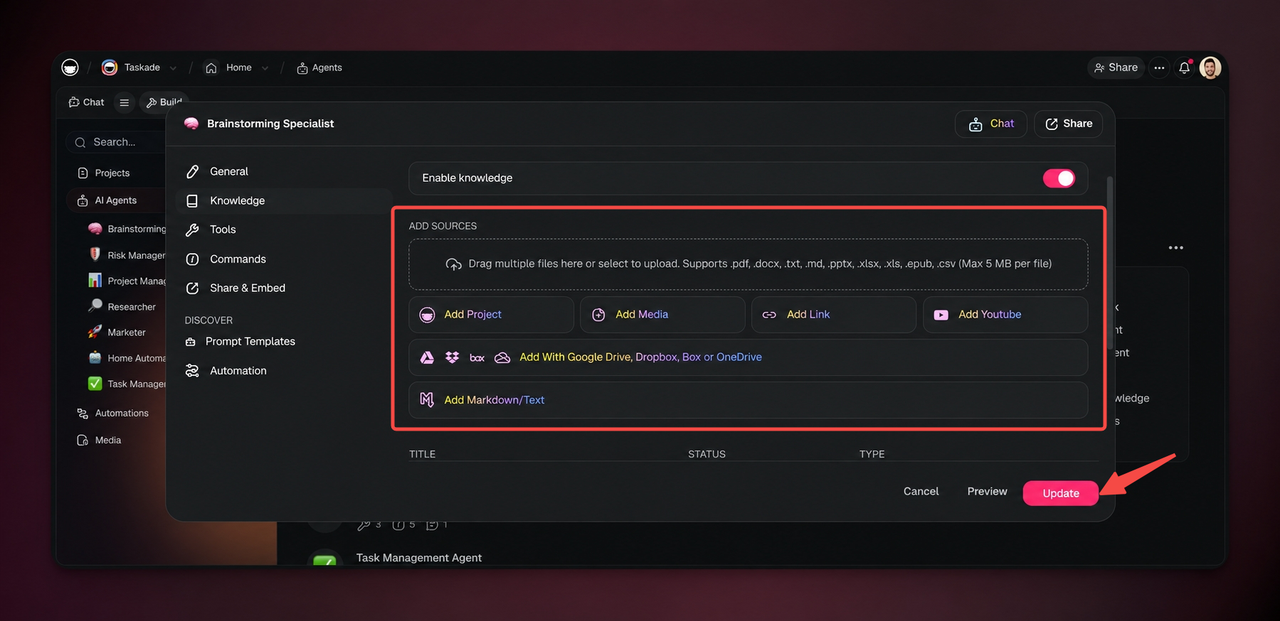This screenshot has width=1280, height=621.
Task: Open the three-dot menu behind the dialog
Action: click(x=1176, y=248)
